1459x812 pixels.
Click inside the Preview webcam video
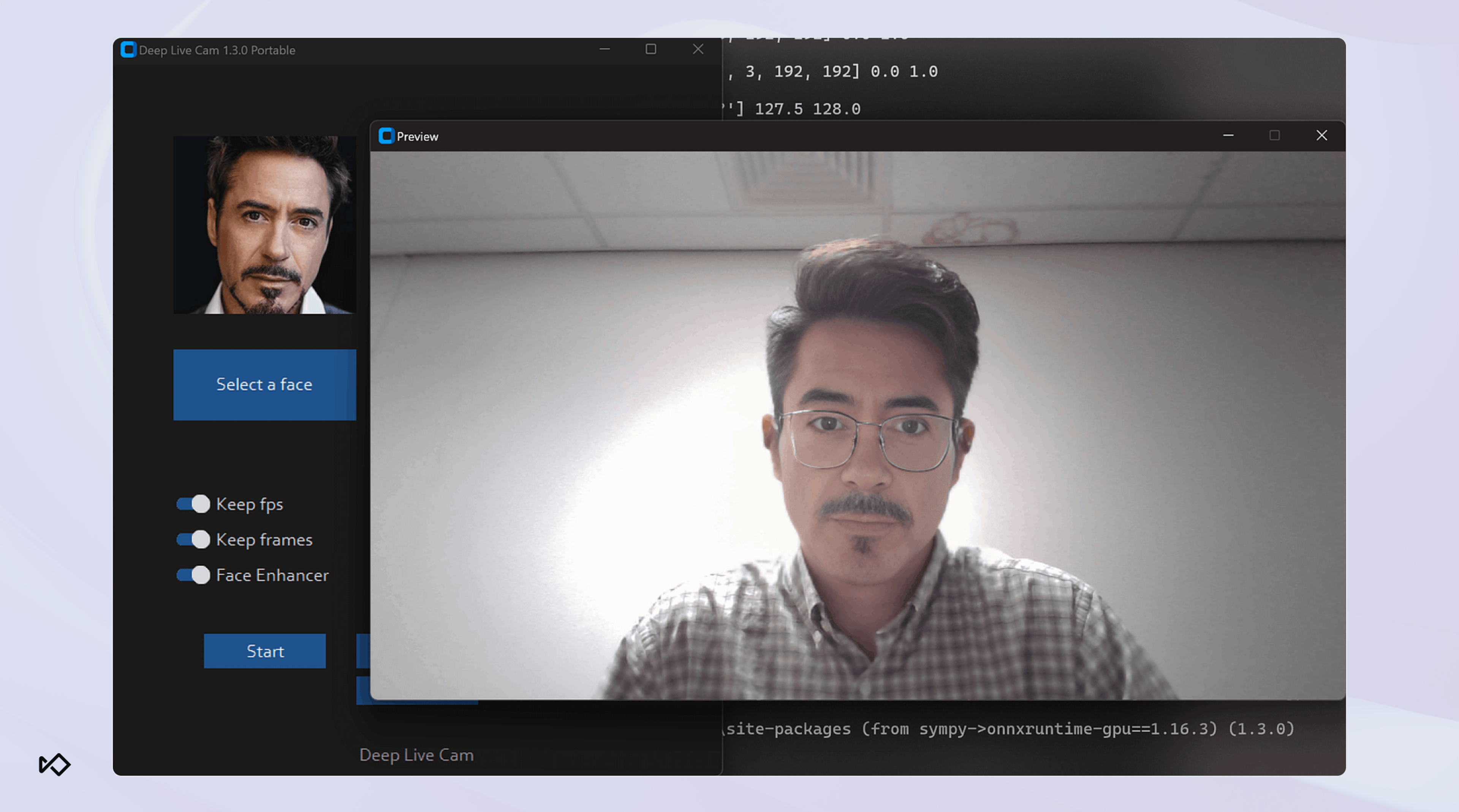pyautogui.click(x=858, y=425)
